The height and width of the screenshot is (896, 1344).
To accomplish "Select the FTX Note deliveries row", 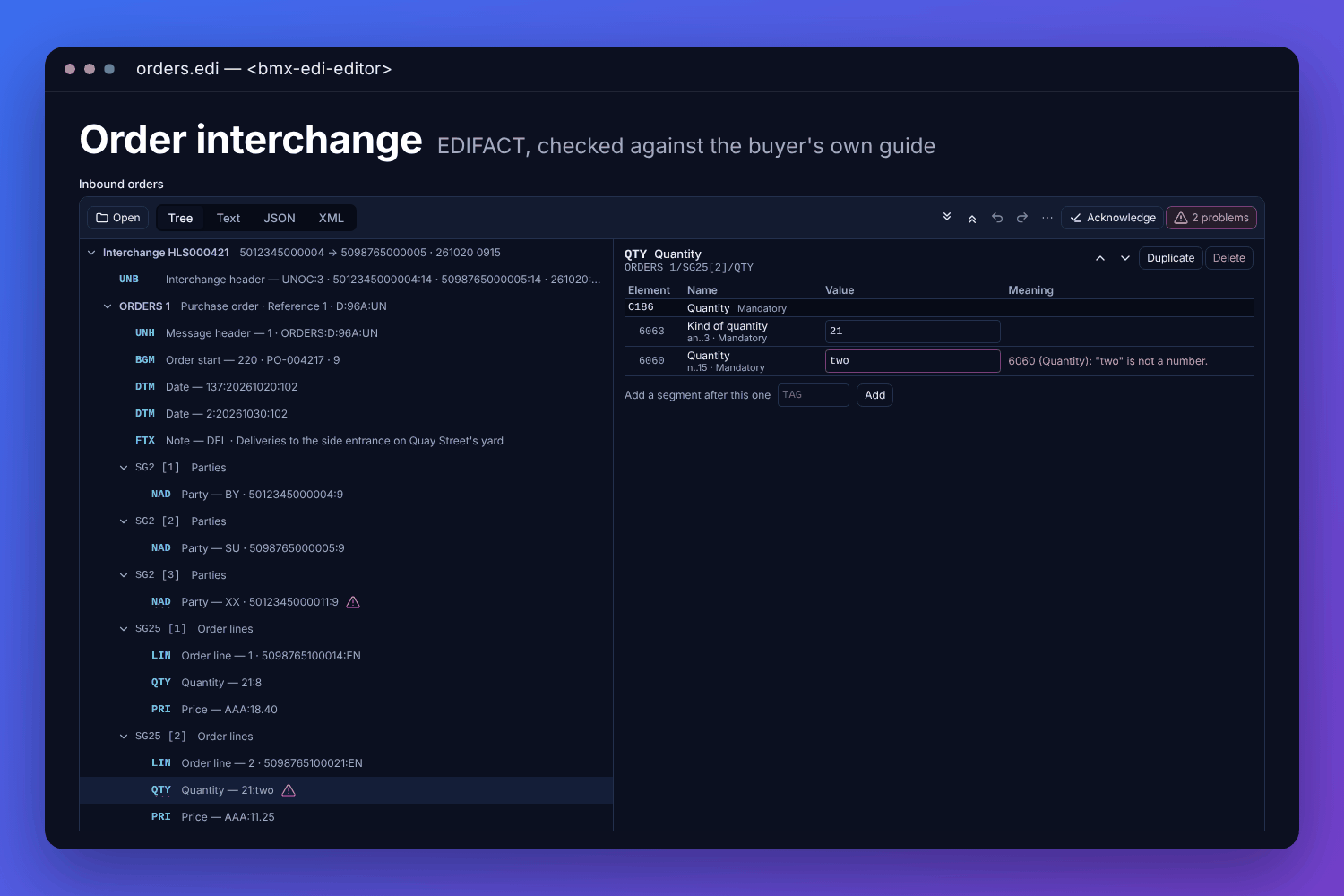I will pos(346,441).
